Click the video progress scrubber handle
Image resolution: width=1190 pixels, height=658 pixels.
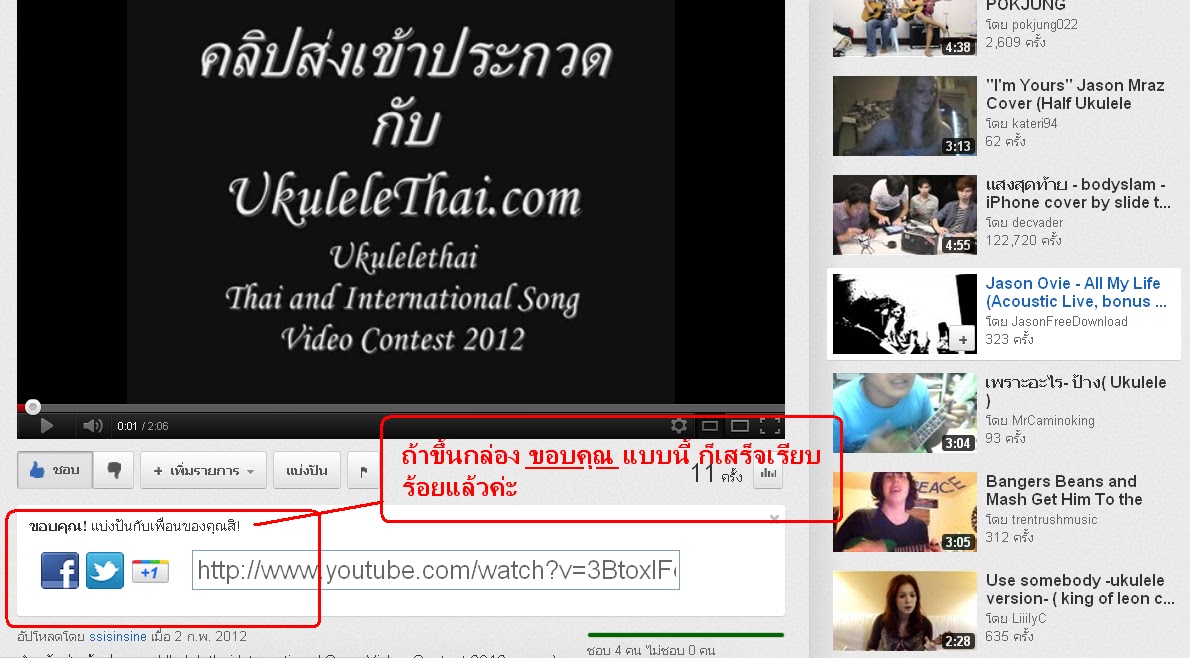tap(33, 408)
